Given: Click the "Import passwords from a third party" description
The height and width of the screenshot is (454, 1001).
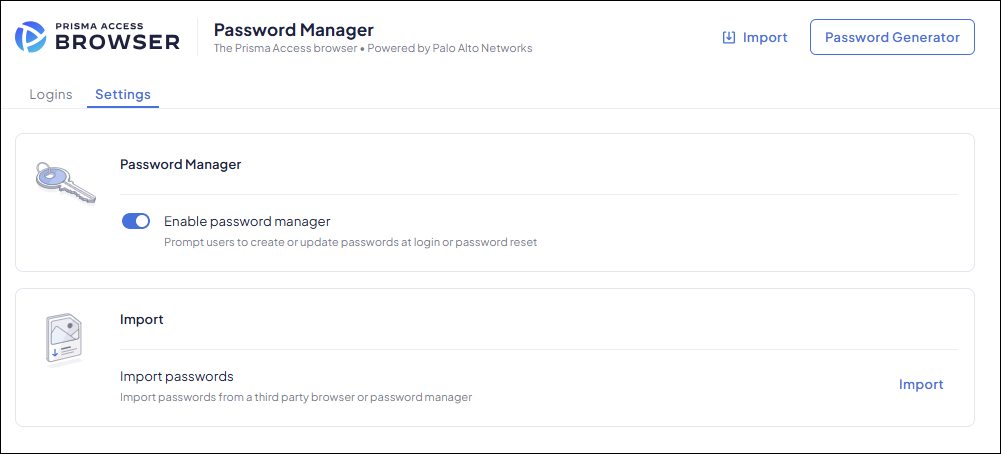Looking at the screenshot, I should [x=295, y=398].
